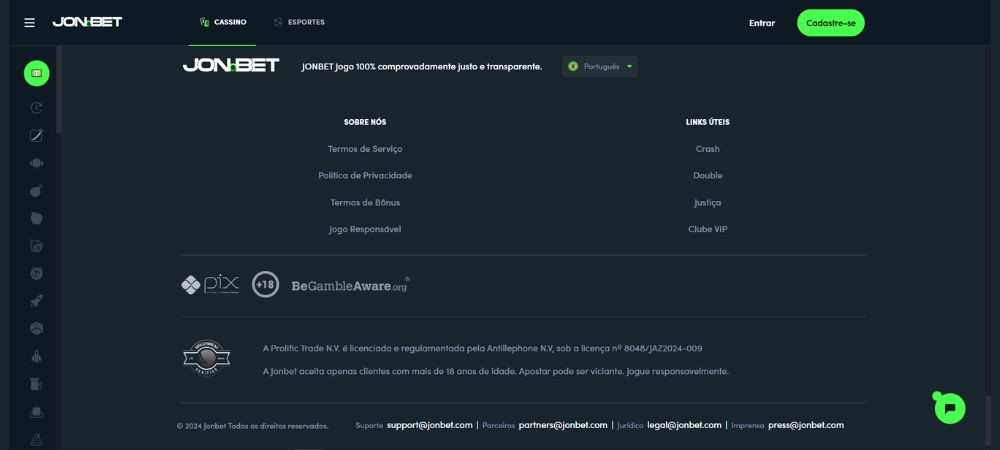Open the BeGambleAware.org logo link

point(350,286)
